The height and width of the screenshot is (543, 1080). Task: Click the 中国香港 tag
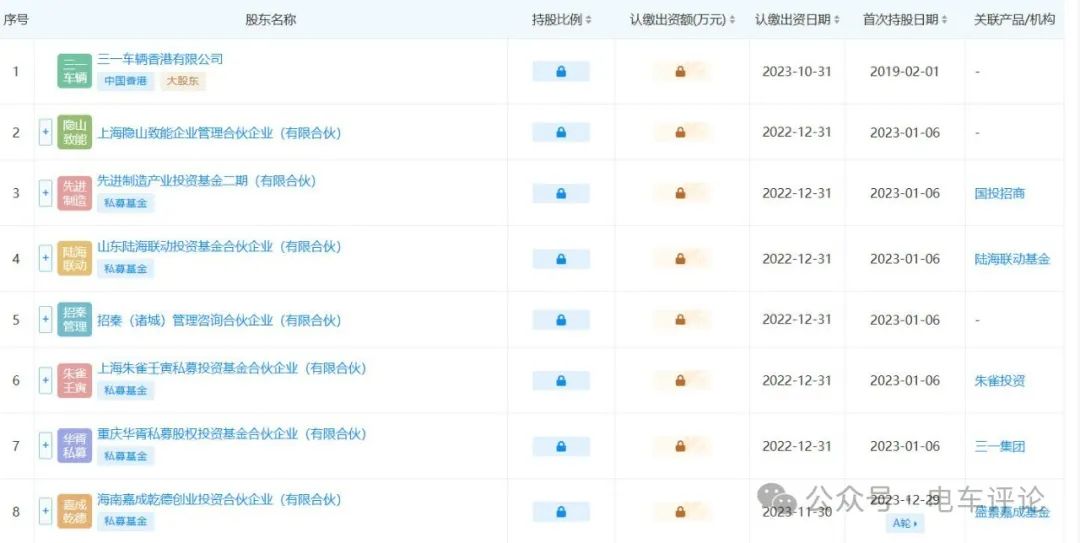tap(125, 81)
